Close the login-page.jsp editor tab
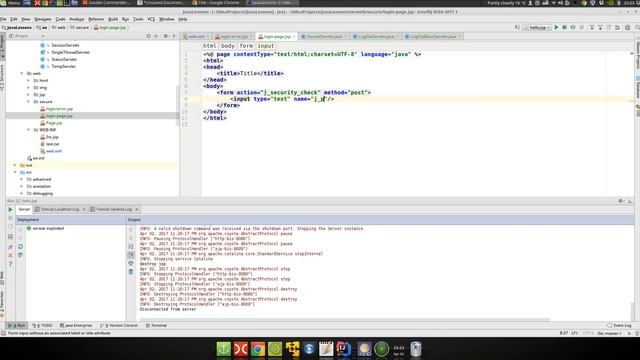 294,37
